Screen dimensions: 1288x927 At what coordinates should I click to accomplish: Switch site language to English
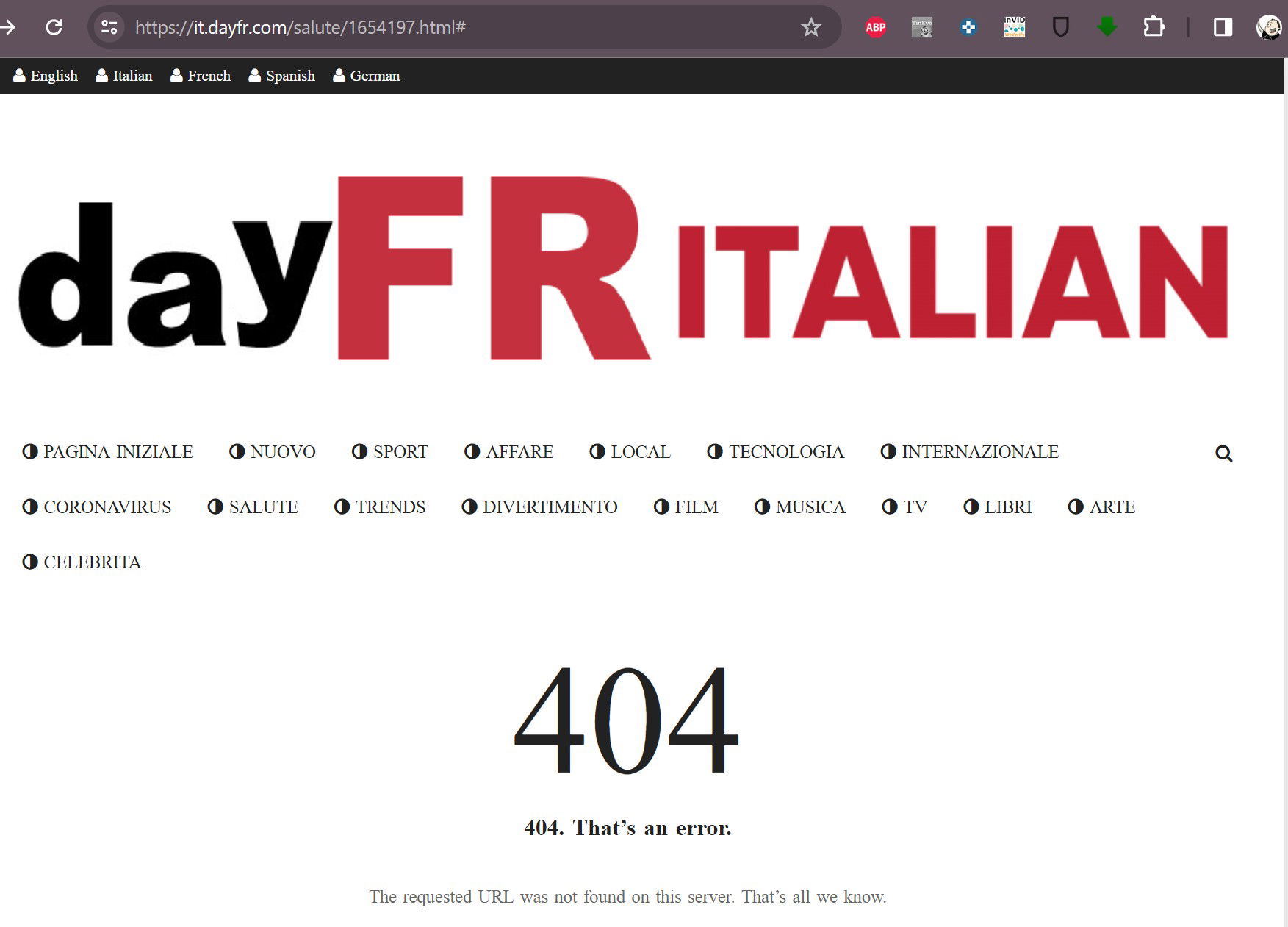click(x=46, y=76)
